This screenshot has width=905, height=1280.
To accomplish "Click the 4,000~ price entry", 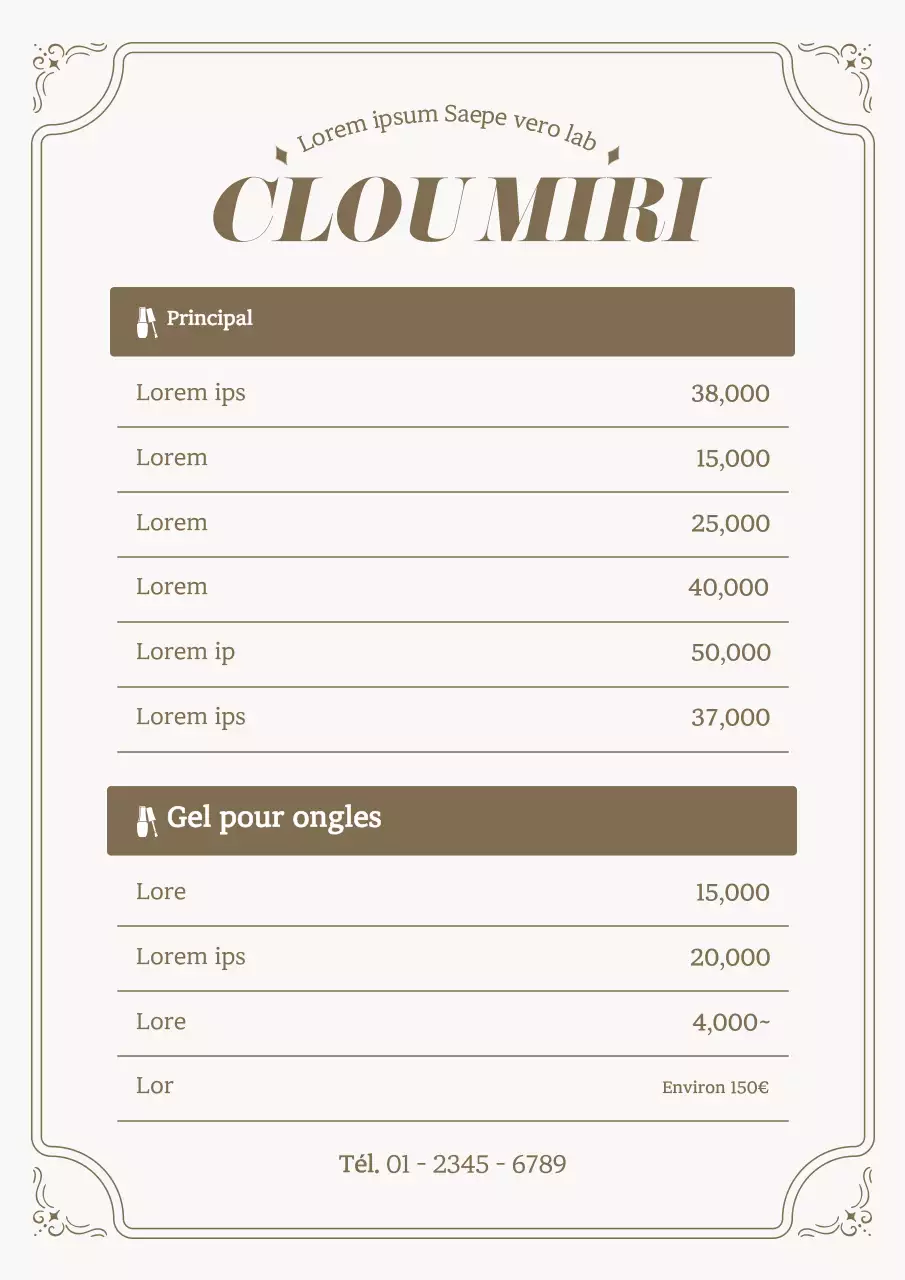I will pyautogui.click(x=731, y=1023).
